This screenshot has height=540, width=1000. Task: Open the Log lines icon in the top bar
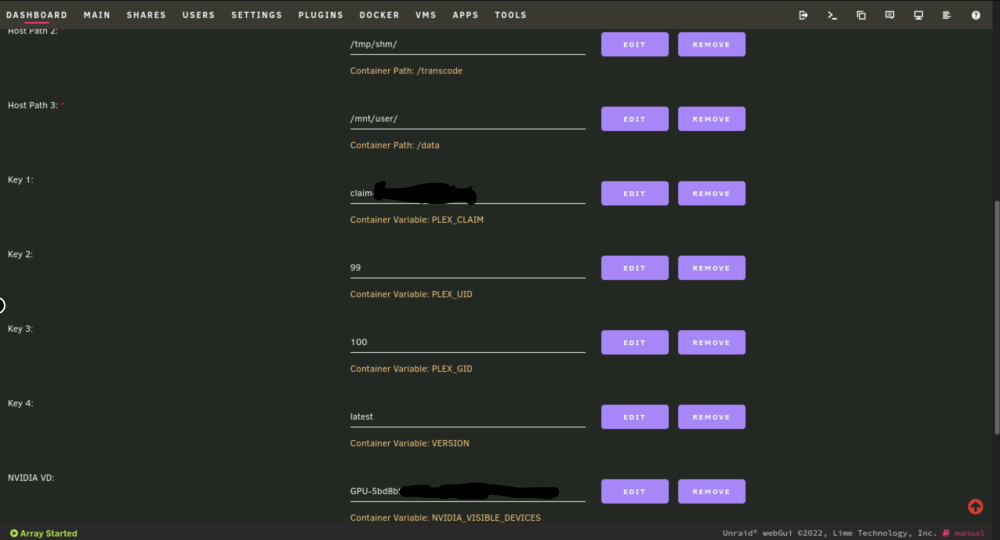(946, 15)
